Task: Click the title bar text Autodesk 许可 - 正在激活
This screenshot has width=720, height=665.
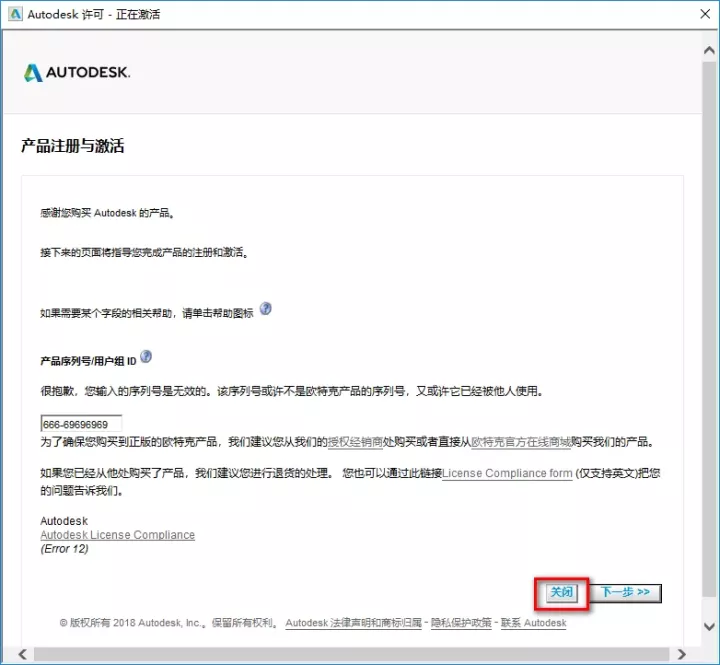Action: pyautogui.click(x=97, y=15)
